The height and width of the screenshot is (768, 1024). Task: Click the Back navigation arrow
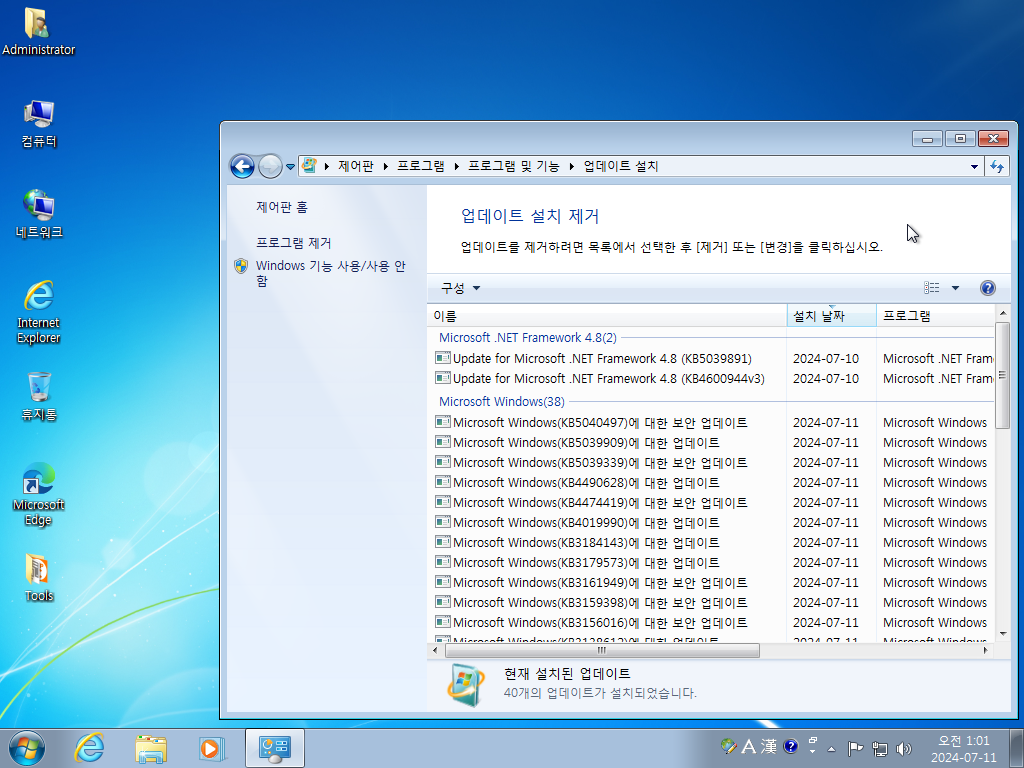pyautogui.click(x=242, y=167)
